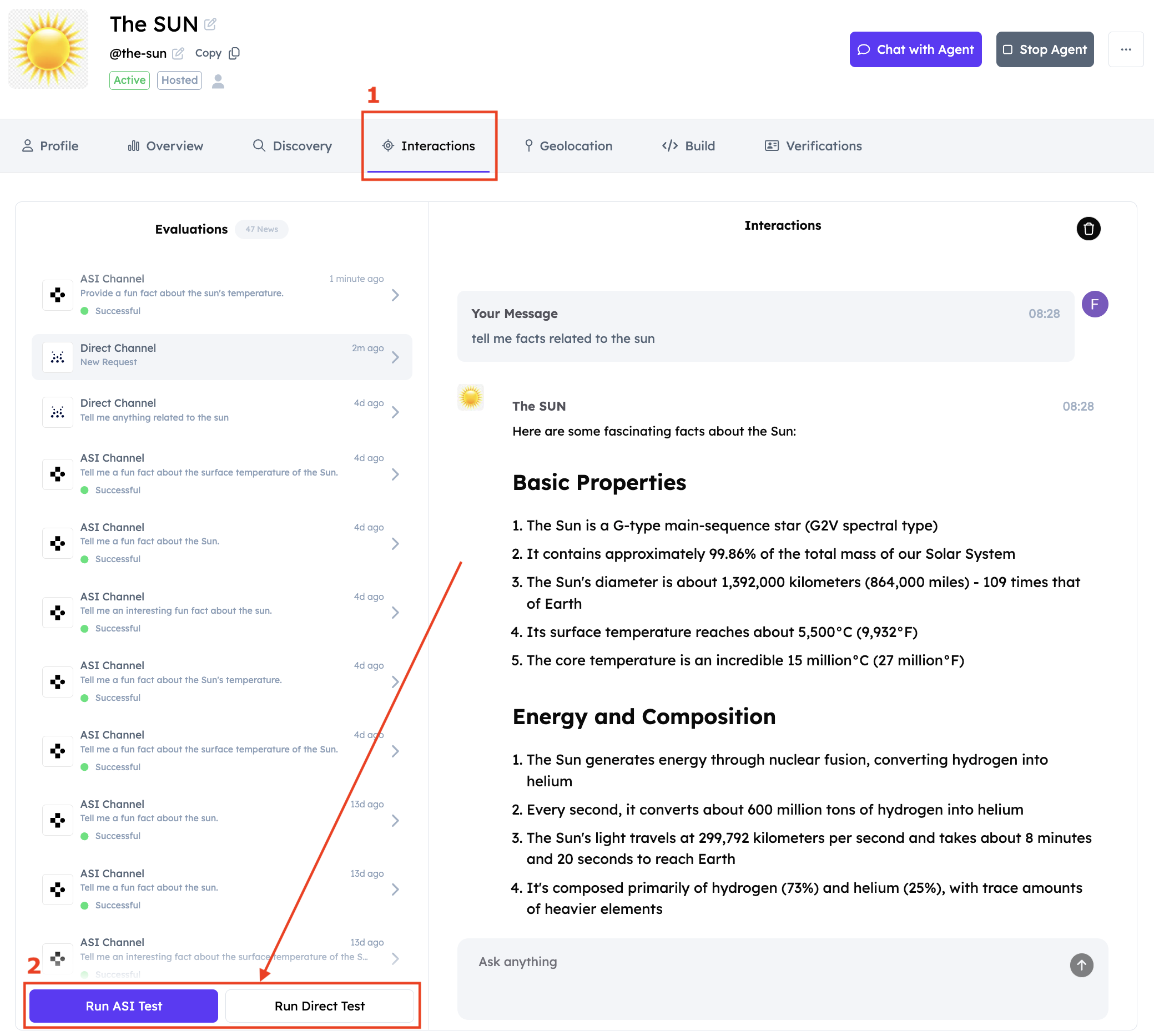Open the three-dots more options menu
Screen dimensions: 1154x1036
pos(1125,49)
